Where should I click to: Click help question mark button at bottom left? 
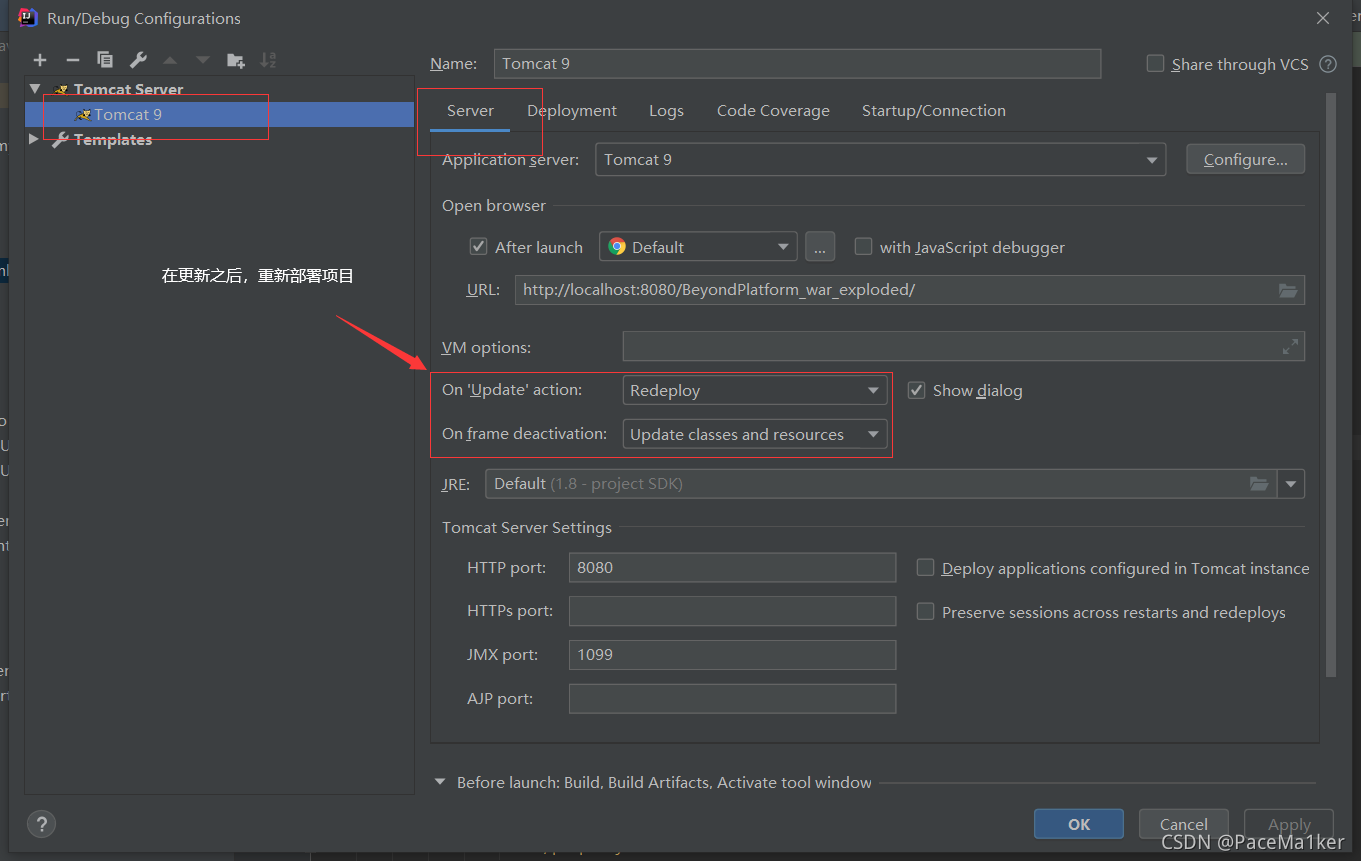pos(41,824)
